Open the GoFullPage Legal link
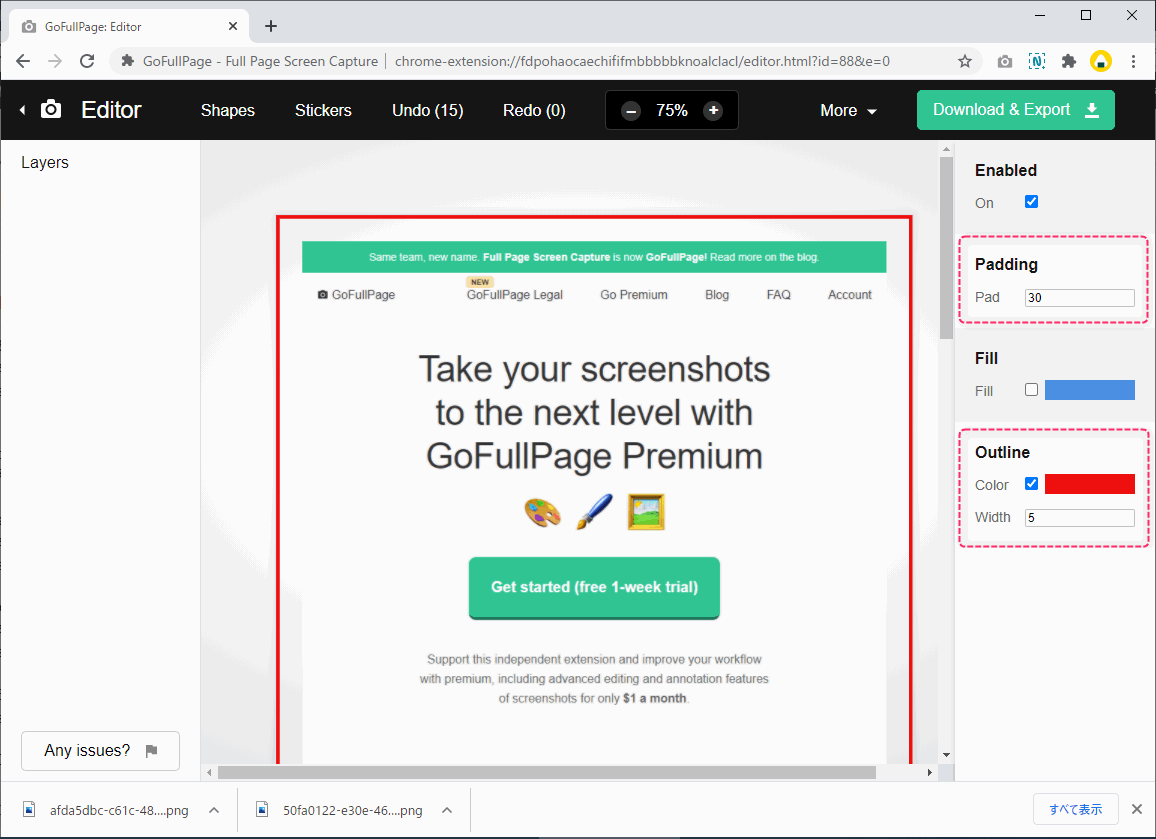This screenshot has height=839, width=1156. click(x=515, y=295)
